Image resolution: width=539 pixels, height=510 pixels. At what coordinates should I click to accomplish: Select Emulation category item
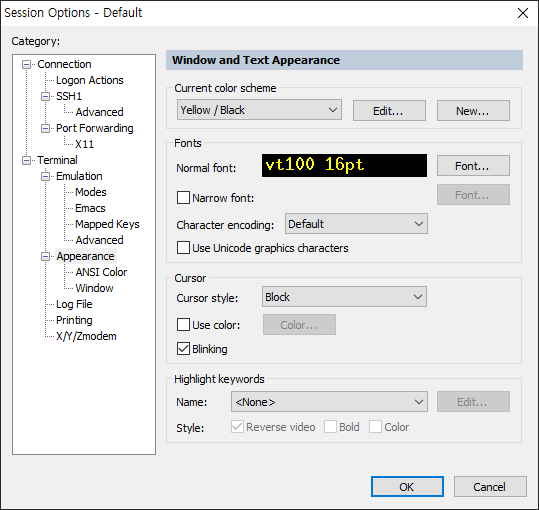[x=79, y=176]
